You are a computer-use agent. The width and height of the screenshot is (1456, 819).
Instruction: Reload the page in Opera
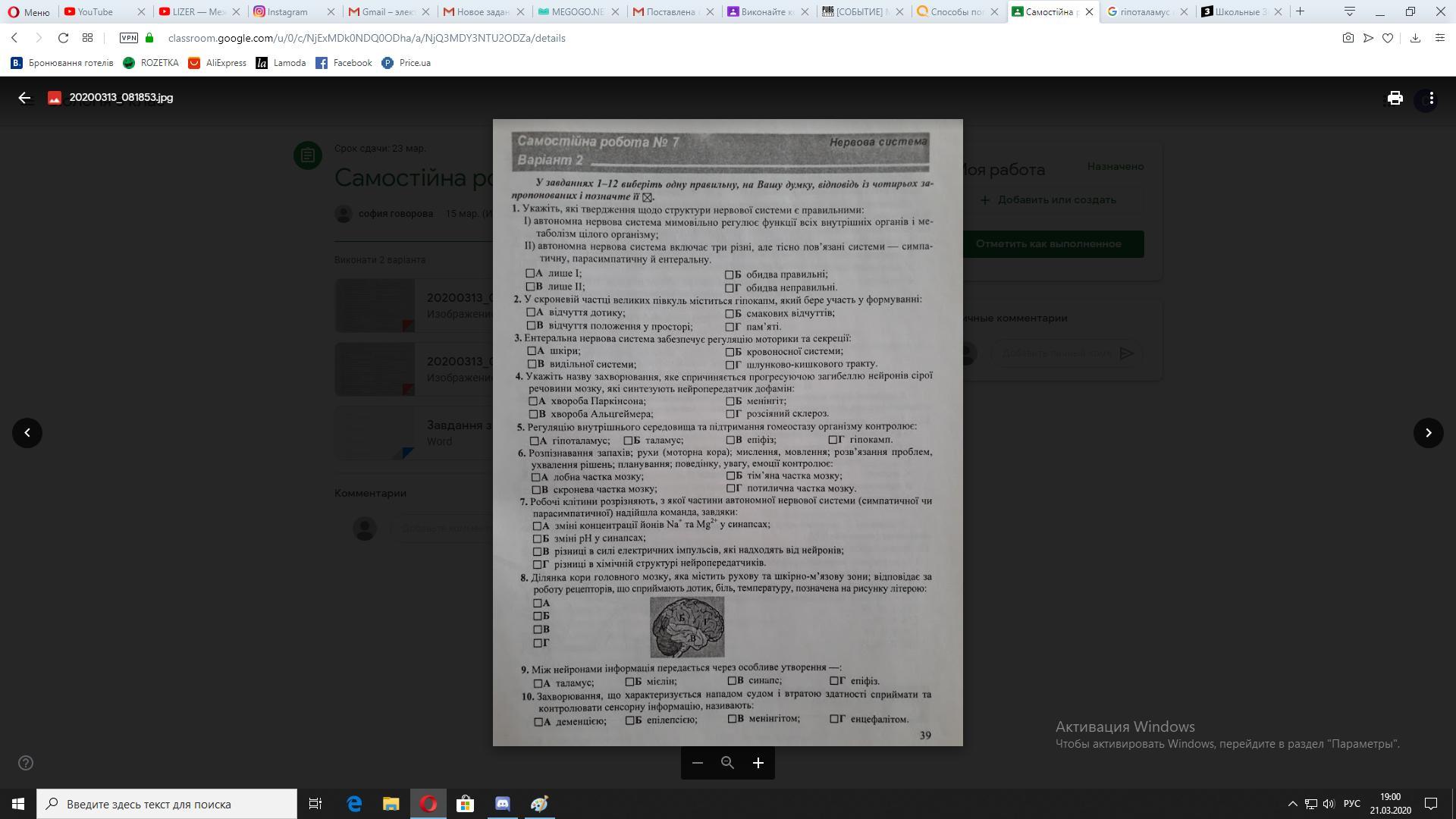(x=63, y=38)
